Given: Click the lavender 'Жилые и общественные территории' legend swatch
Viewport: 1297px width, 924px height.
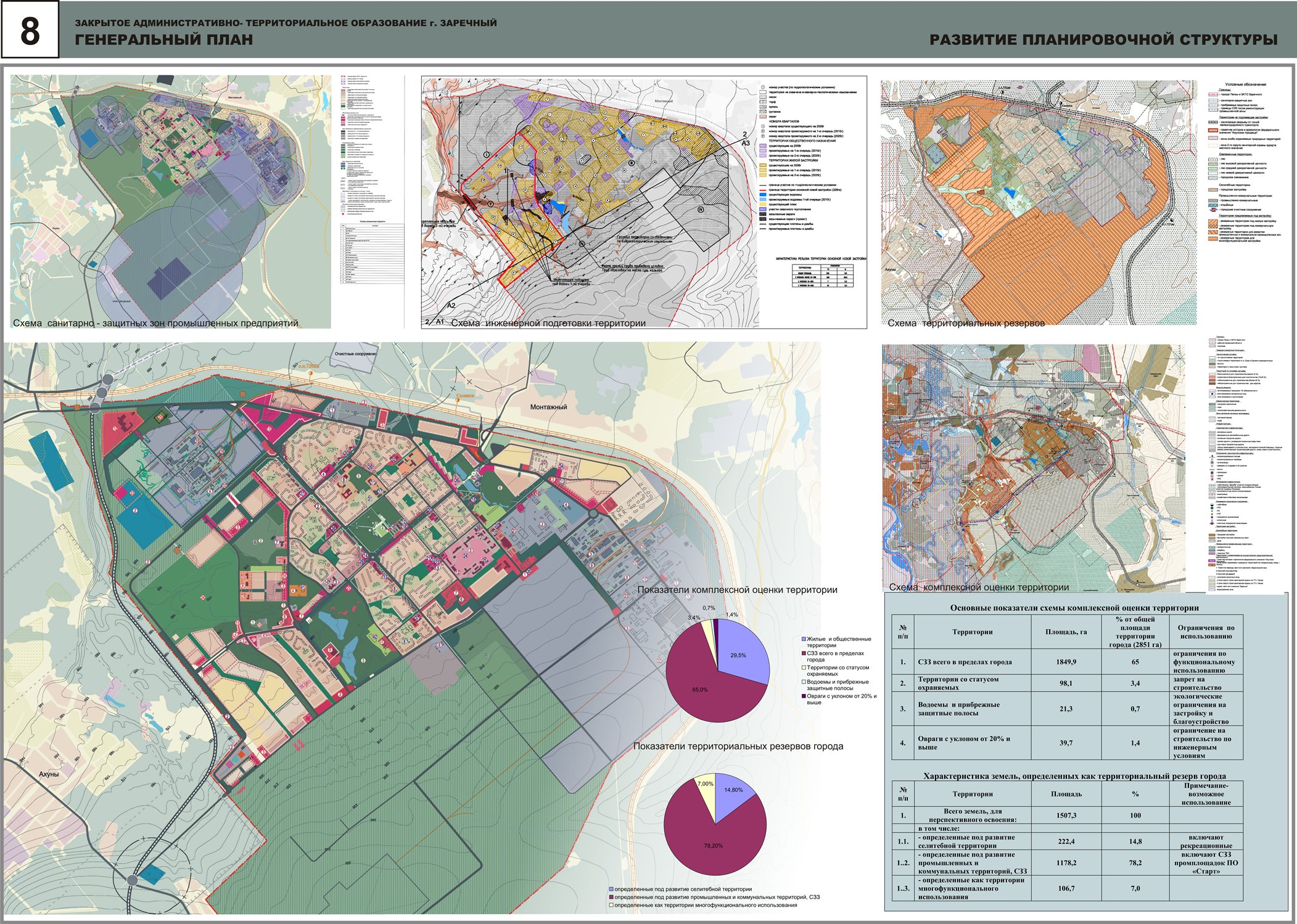Looking at the screenshot, I should pos(803,639).
